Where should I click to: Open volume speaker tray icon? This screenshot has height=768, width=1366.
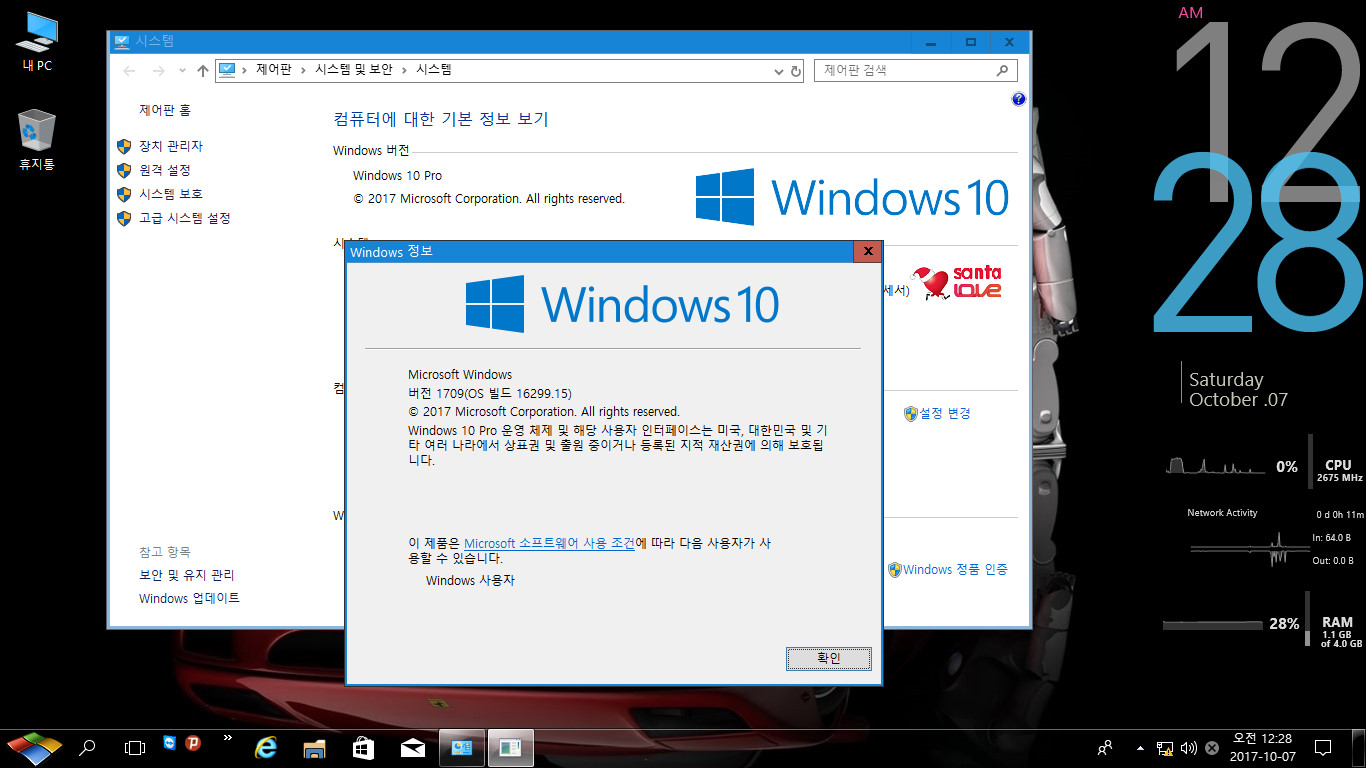tap(1189, 747)
